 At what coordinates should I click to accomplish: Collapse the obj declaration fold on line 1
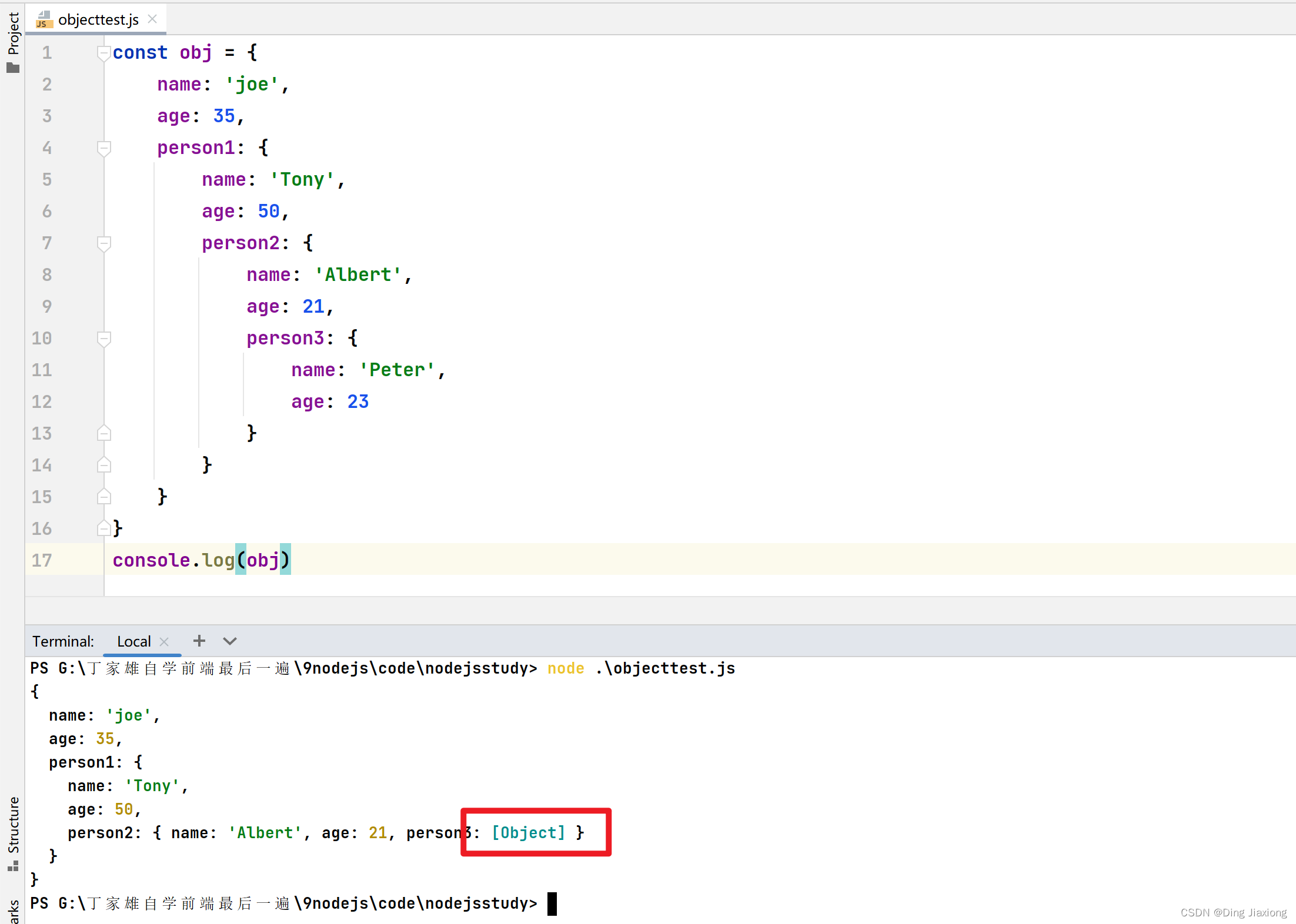104,53
